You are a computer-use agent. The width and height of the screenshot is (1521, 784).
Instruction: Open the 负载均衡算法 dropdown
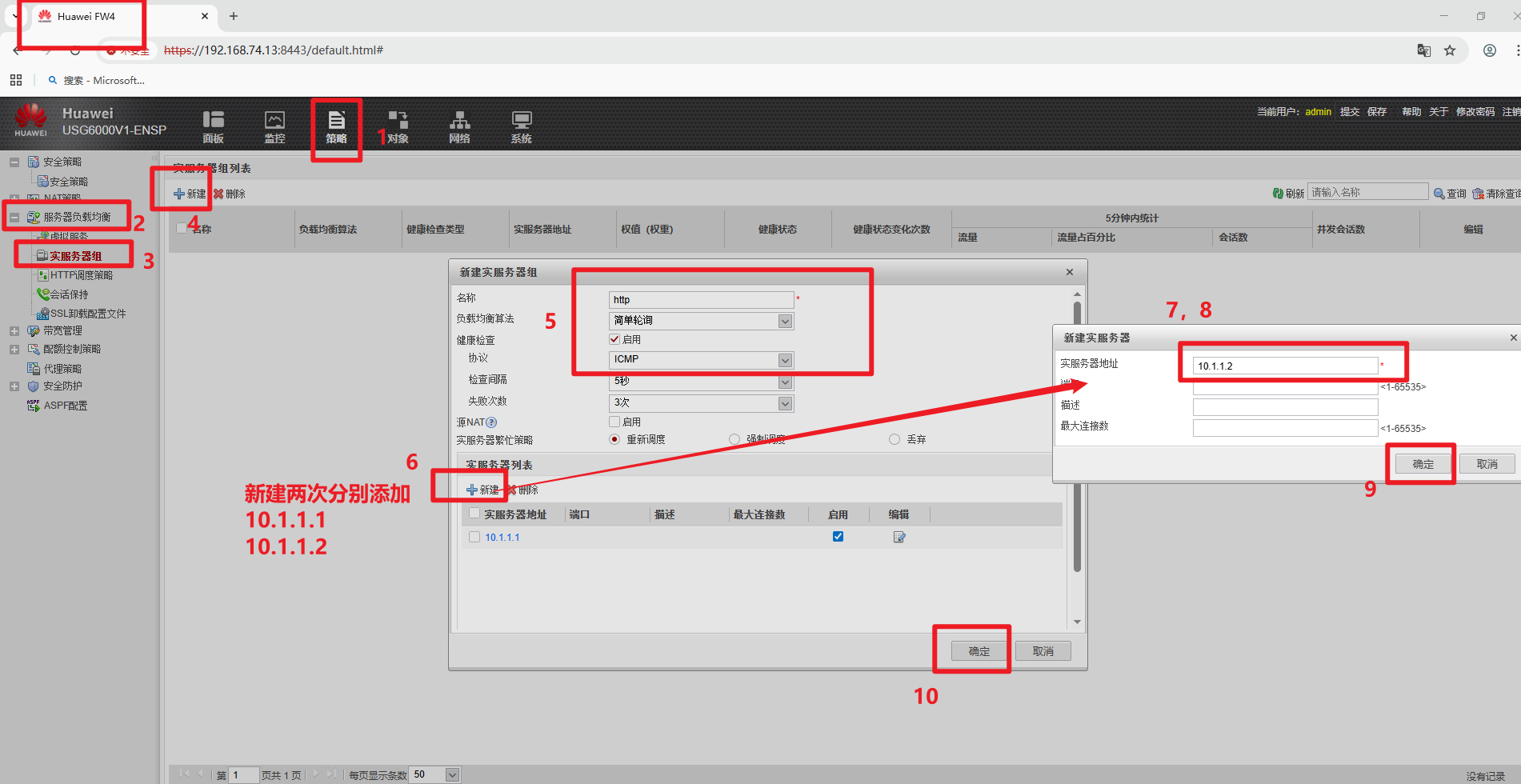[x=785, y=321]
